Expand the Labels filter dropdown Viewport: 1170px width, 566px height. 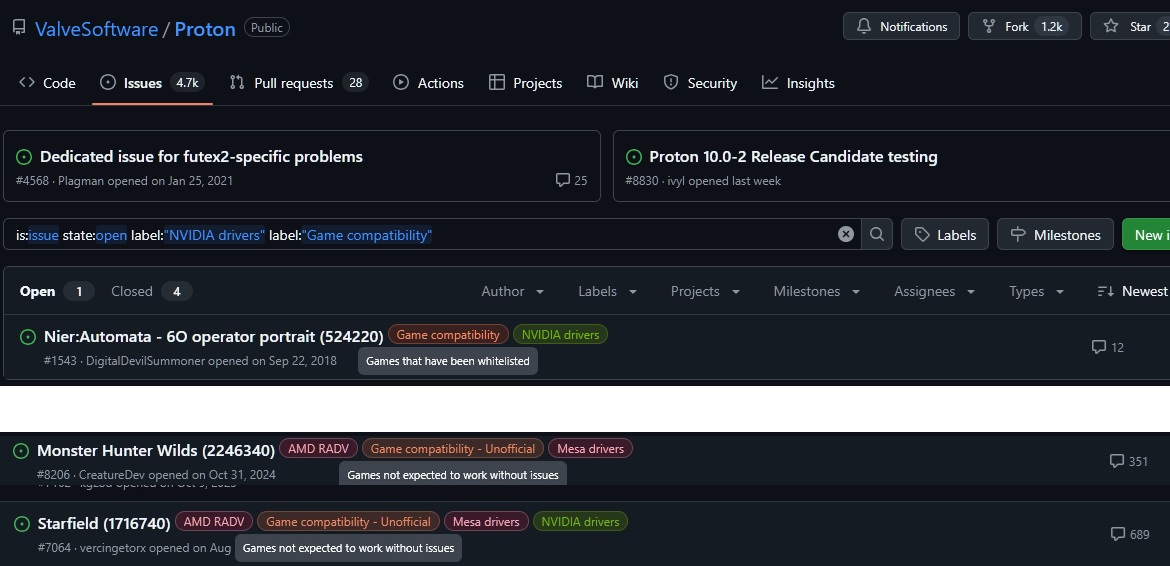(x=607, y=291)
